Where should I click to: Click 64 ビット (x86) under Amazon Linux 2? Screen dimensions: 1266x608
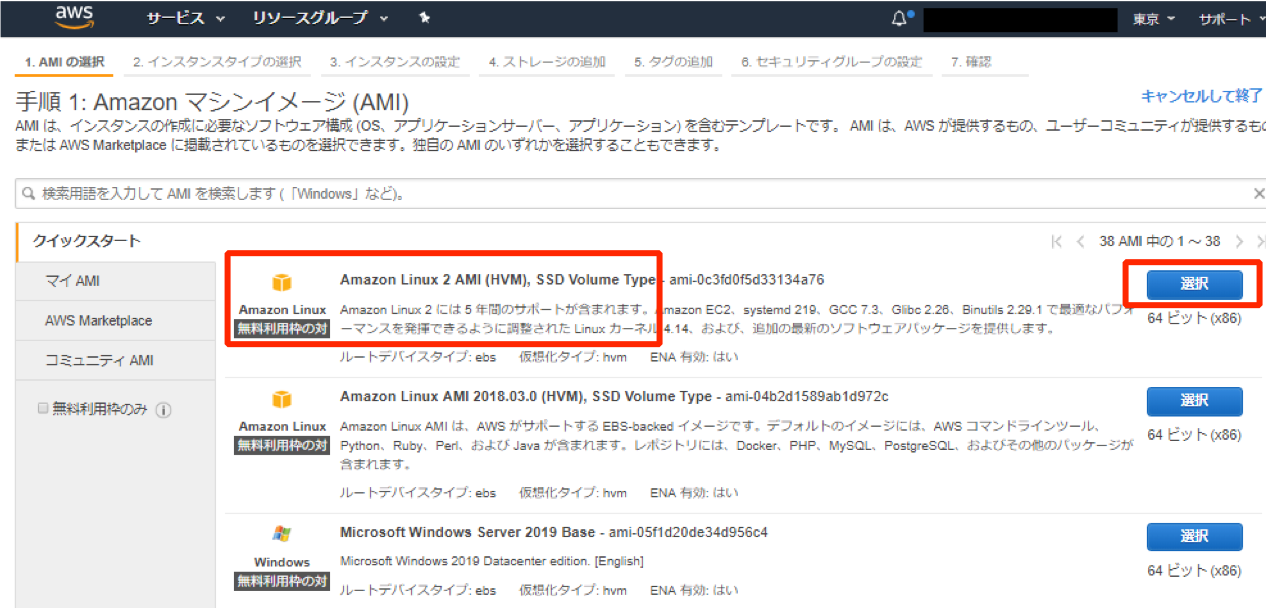tap(1194, 319)
